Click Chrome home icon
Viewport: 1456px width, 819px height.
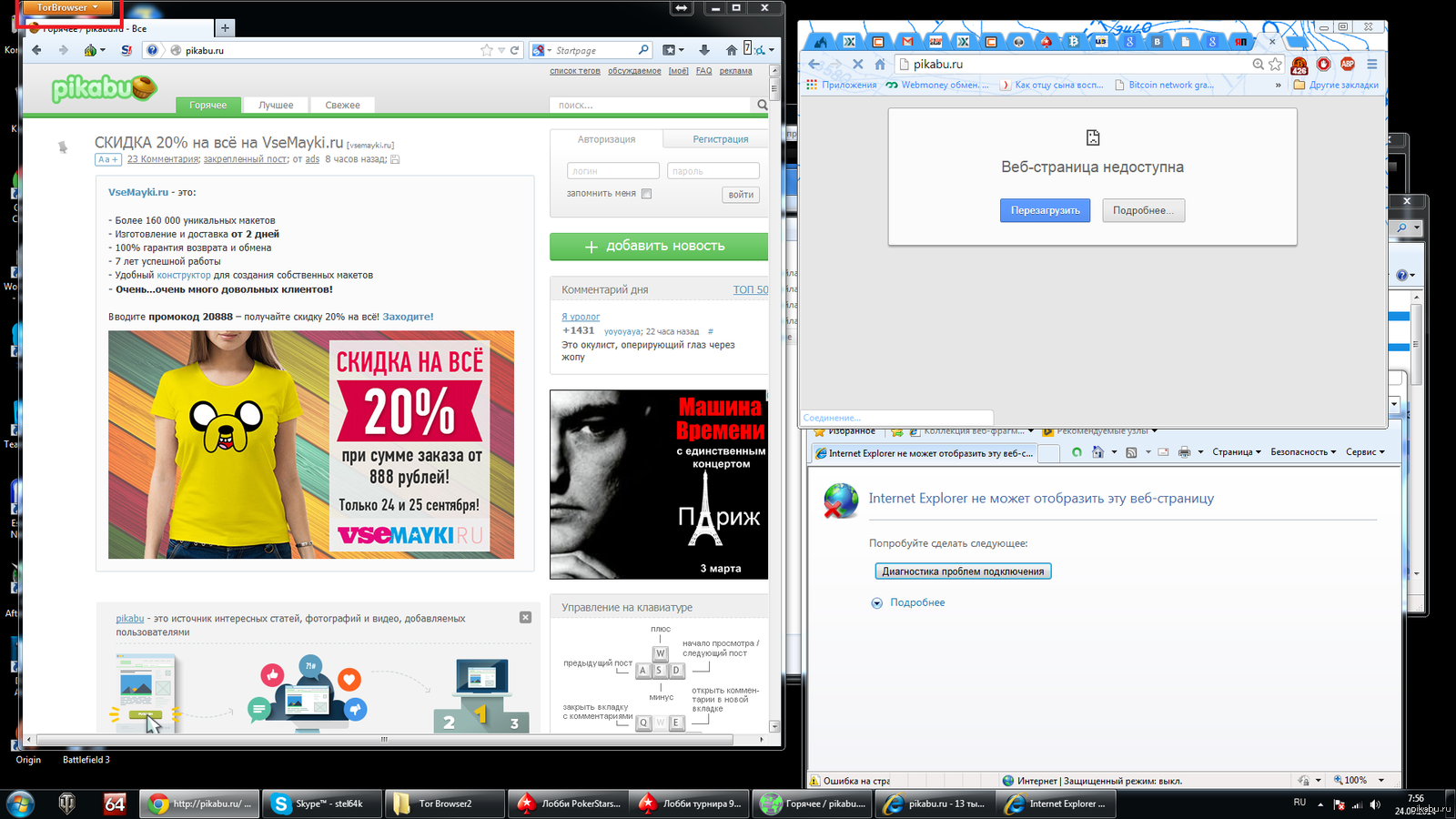pyautogui.click(x=880, y=64)
